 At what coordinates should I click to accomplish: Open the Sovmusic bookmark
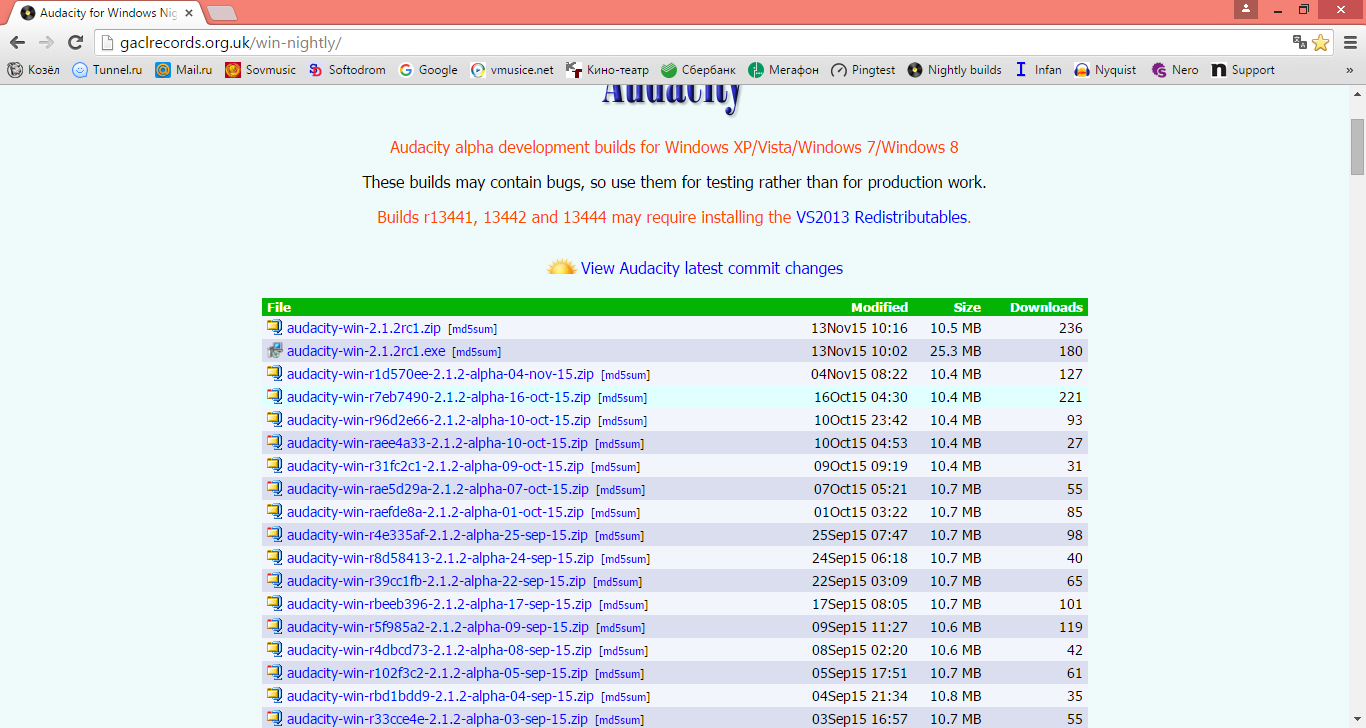click(261, 70)
